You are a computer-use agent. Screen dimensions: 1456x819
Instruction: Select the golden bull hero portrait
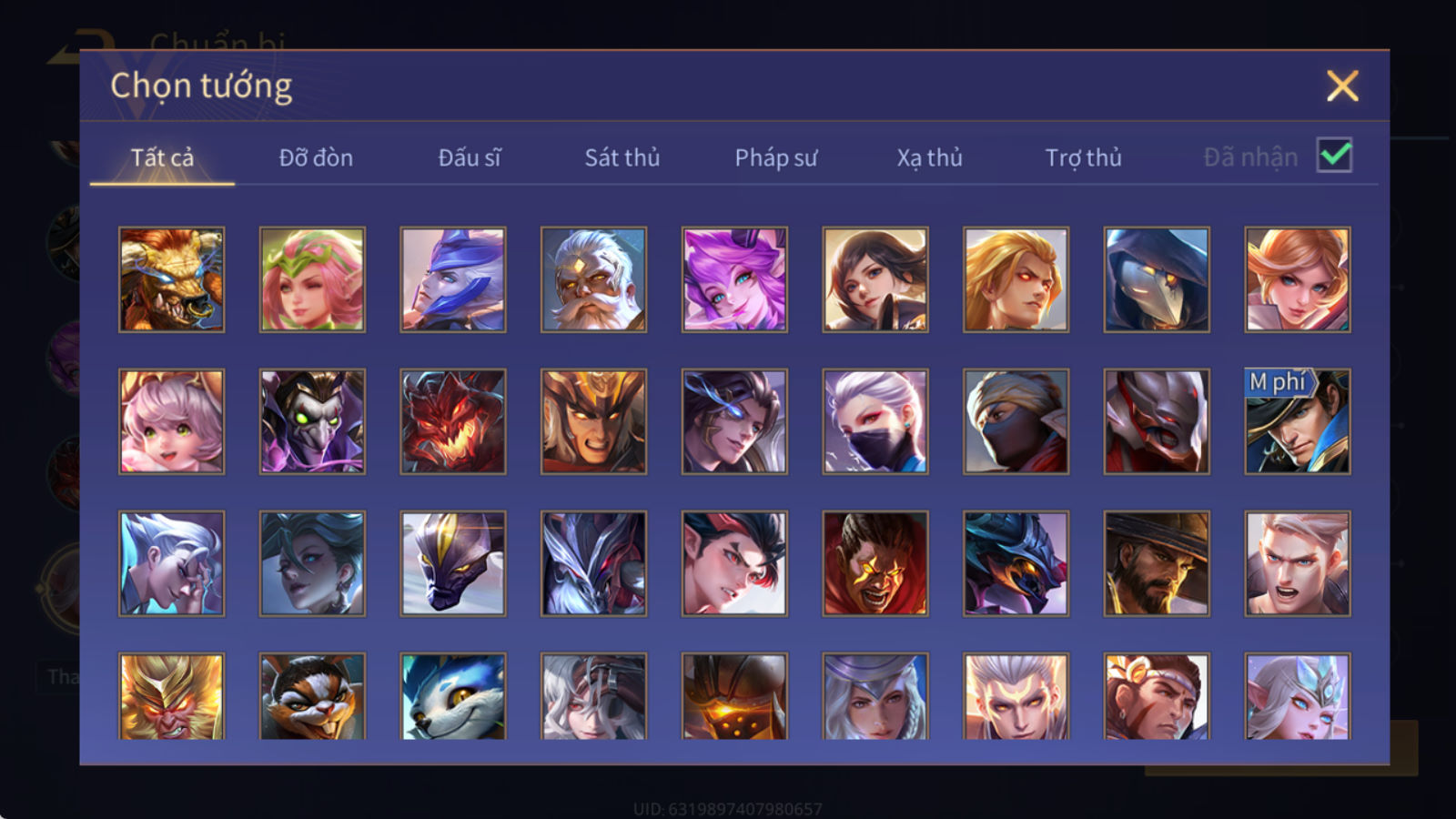[171, 279]
